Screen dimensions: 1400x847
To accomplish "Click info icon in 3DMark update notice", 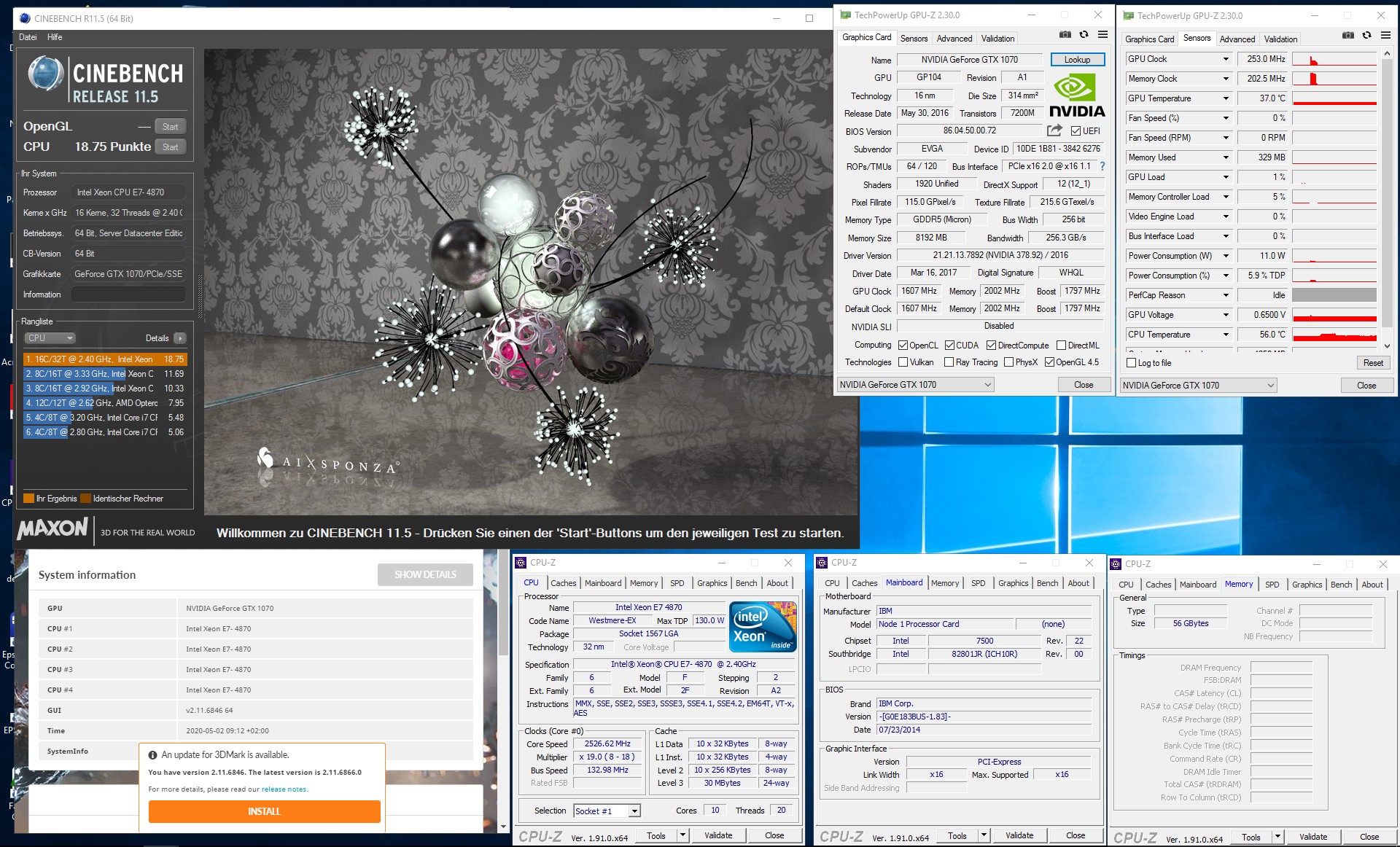I will [x=153, y=755].
